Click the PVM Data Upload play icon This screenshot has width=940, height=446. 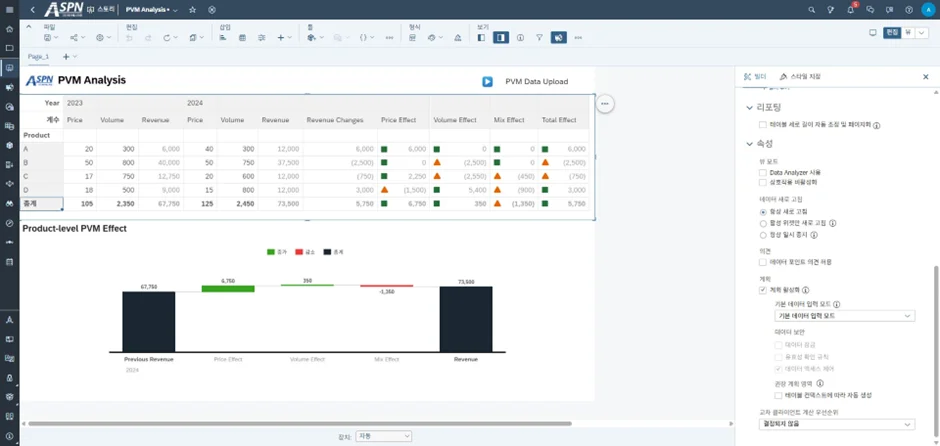(487, 82)
